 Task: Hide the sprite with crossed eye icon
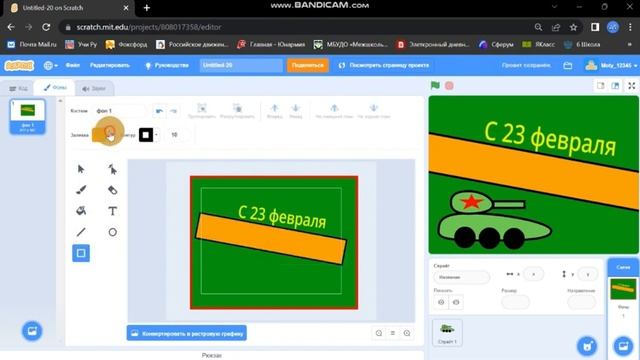pos(456,302)
